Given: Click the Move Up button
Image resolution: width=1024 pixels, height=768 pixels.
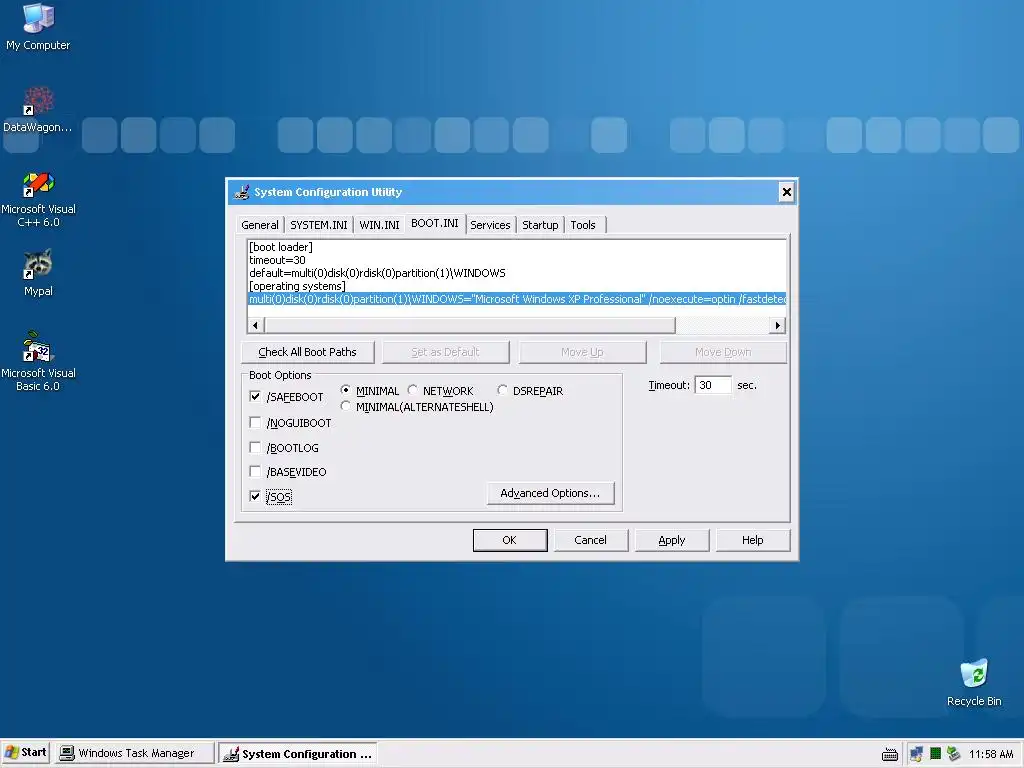Looking at the screenshot, I should click(x=582, y=352).
